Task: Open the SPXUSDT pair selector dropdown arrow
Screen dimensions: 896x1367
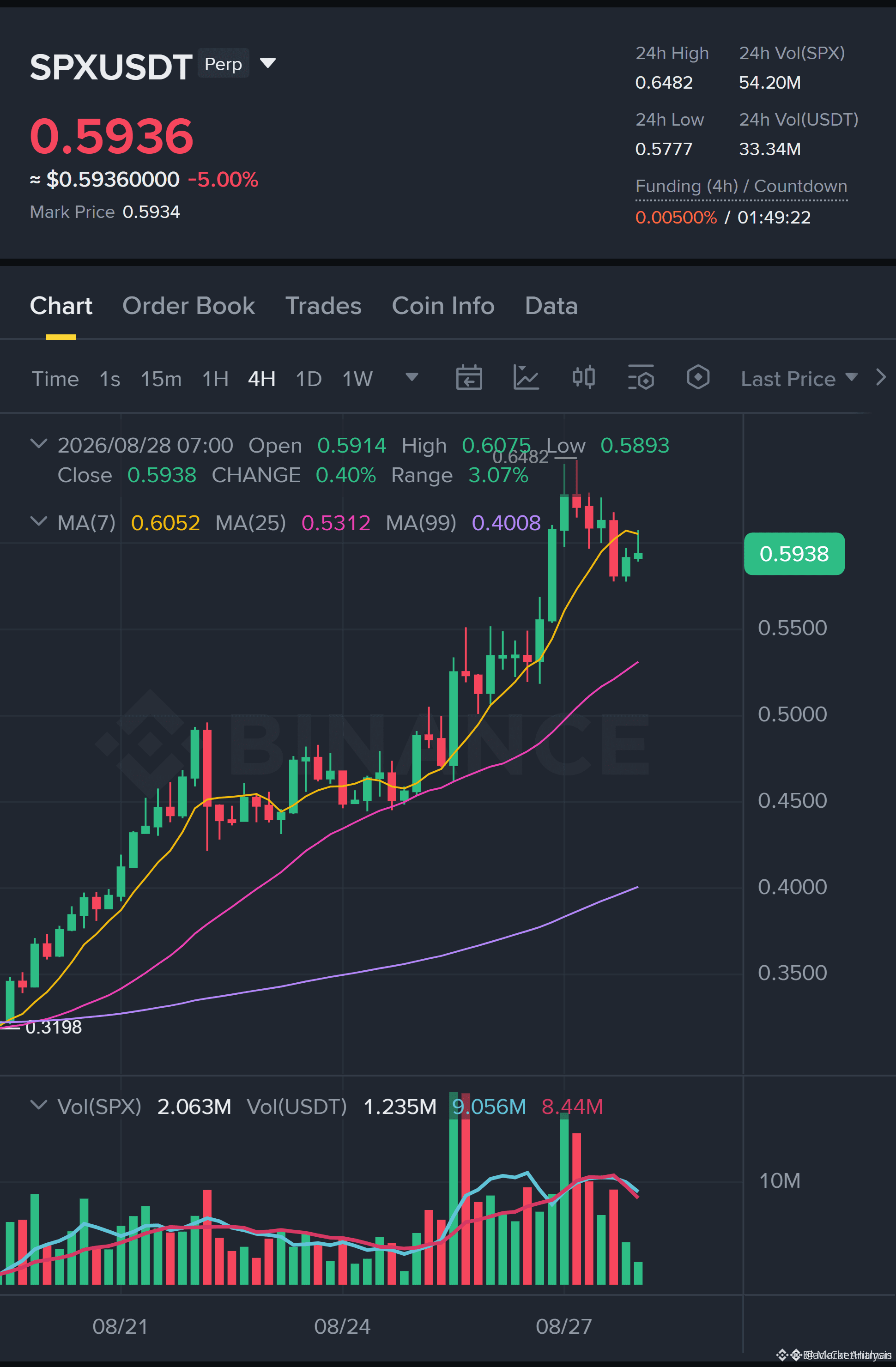Action: pos(268,63)
